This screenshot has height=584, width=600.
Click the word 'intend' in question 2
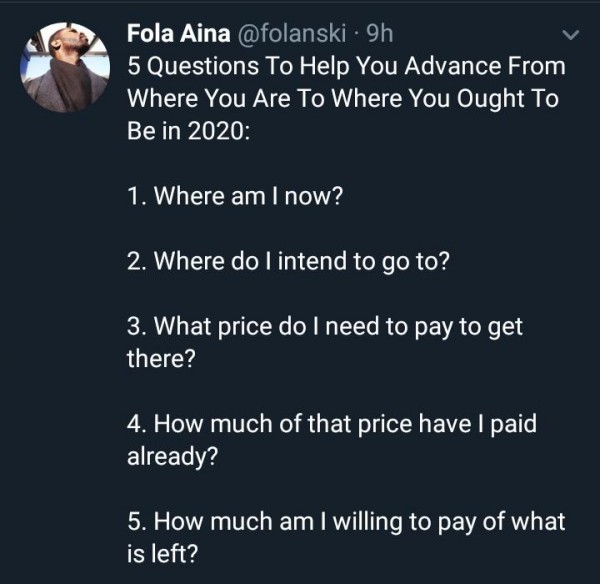point(312,261)
